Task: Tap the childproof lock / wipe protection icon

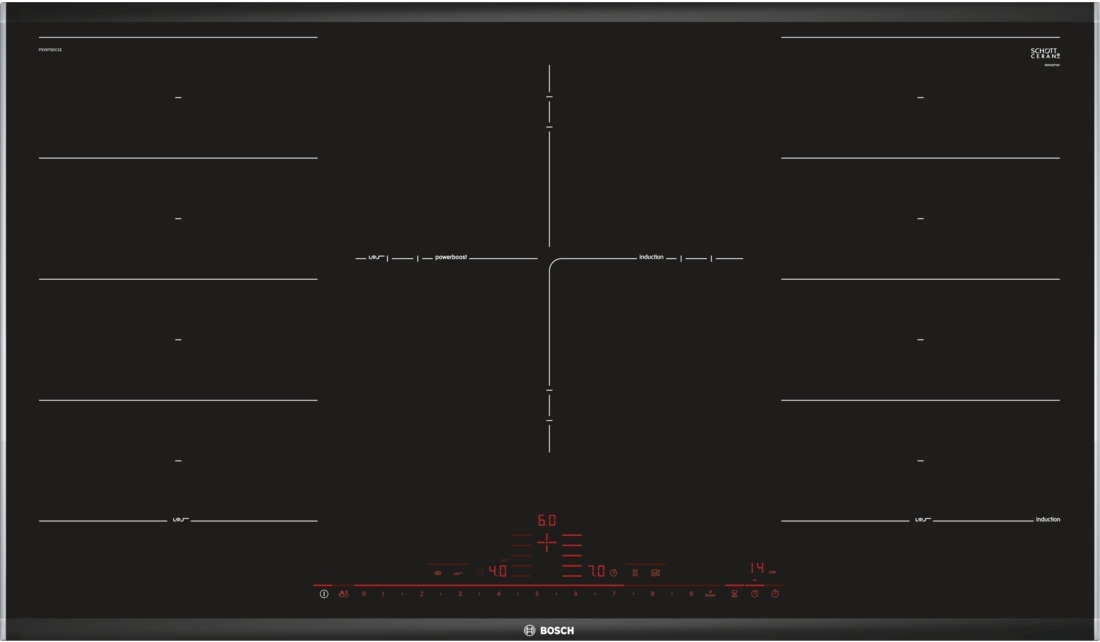Action: coord(343,595)
